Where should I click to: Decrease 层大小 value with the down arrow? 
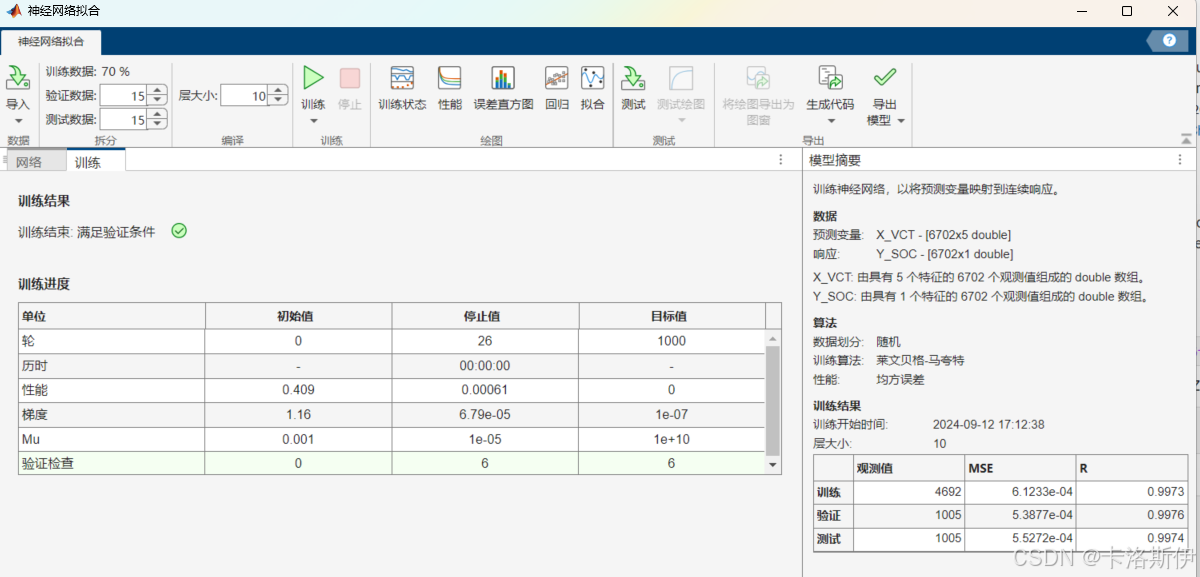[277, 100]
